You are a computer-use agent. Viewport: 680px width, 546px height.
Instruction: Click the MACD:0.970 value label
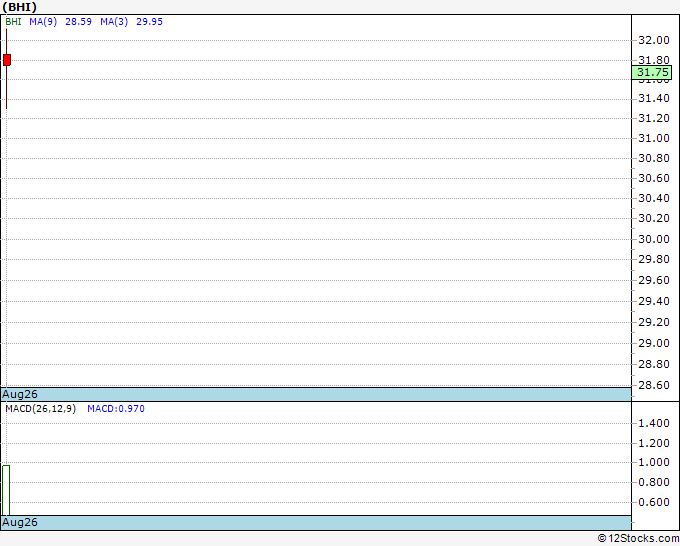click(x=116, y=409)
